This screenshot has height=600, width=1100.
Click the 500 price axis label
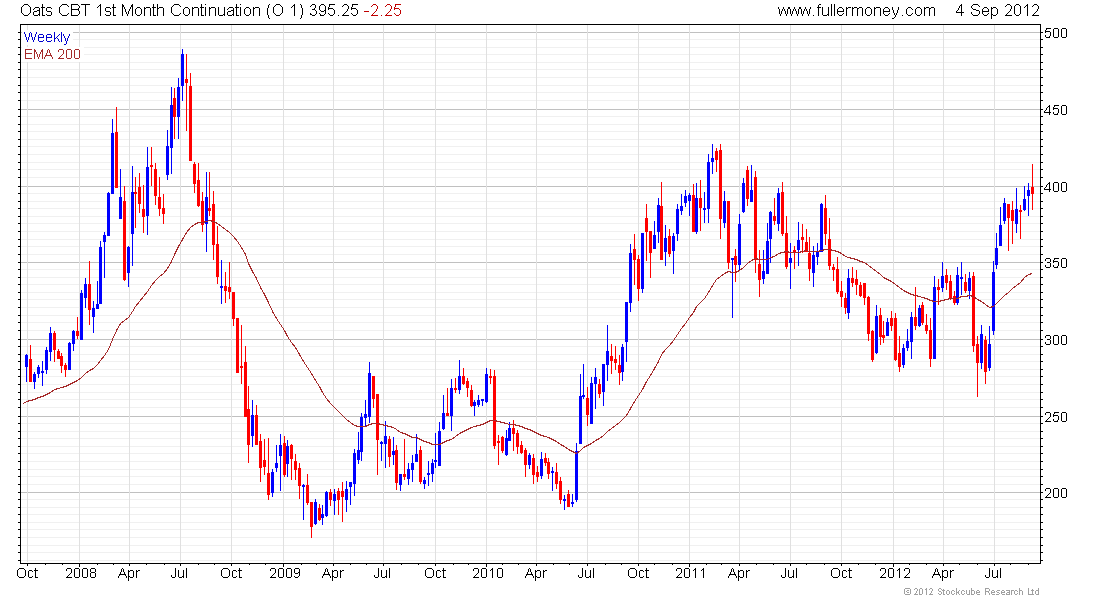coord(1056,34)
